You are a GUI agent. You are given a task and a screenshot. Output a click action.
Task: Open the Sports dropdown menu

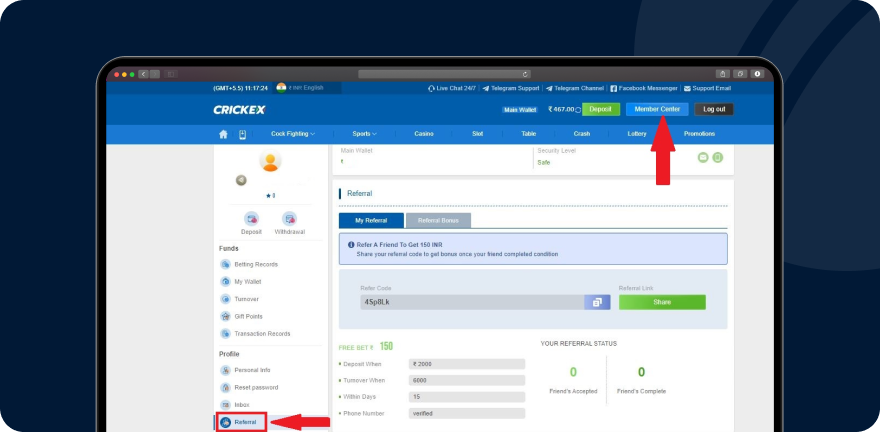point(364,134)
